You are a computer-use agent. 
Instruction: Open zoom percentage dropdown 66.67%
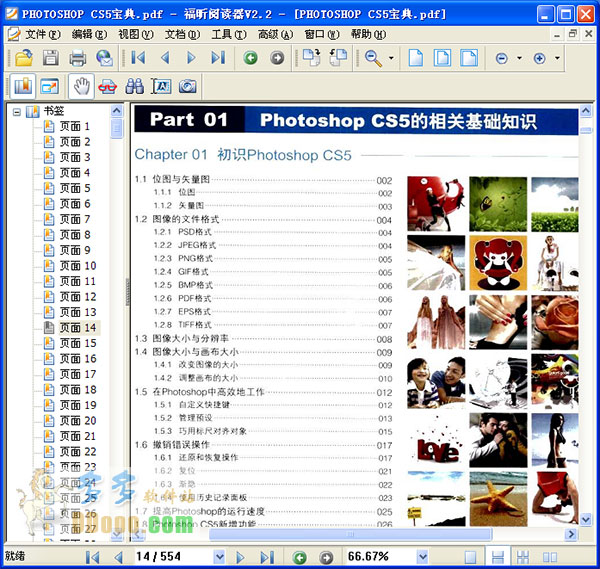(x=422, y=557)
